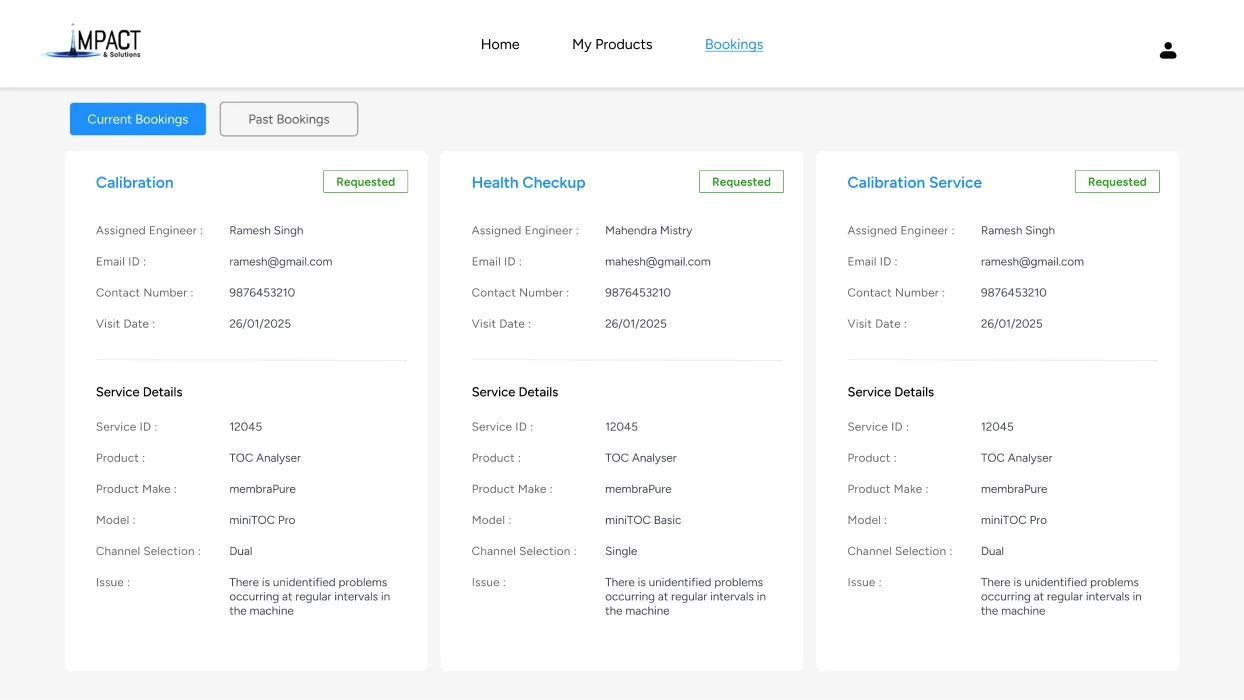Click Service ID 12045 in the Calibration Service card
The image size is (1244, 700).
tap(997, 426)
